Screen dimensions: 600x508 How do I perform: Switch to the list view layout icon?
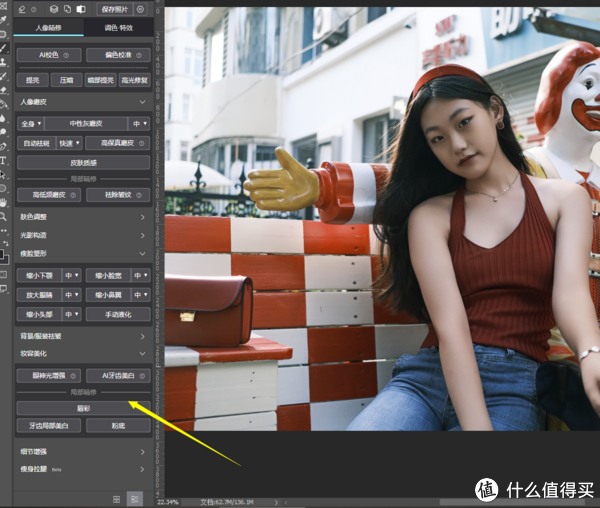pyautogui.click(x=135, y=498)
